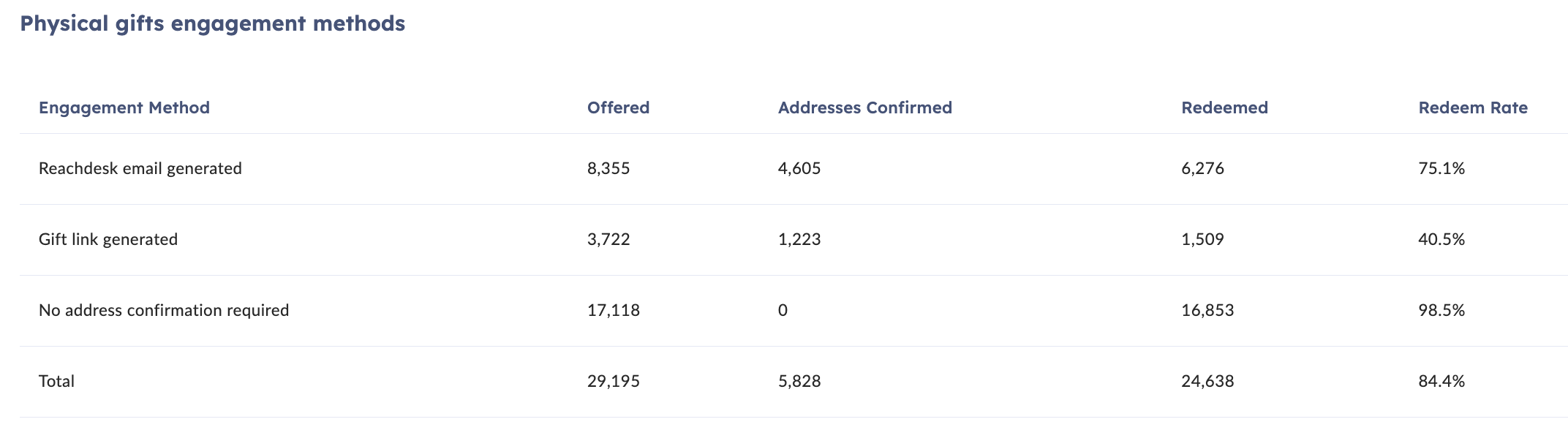
Task: Click the Engagement Method column header
Action: click(124, 107)
